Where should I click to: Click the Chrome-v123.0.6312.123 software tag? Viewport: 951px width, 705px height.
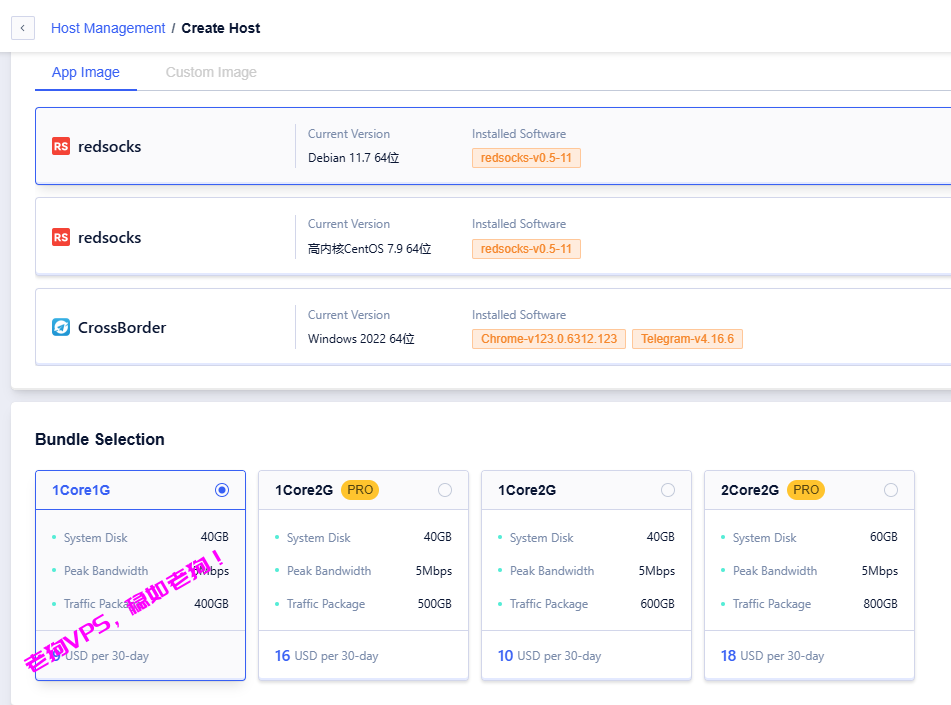click(549, 339)
